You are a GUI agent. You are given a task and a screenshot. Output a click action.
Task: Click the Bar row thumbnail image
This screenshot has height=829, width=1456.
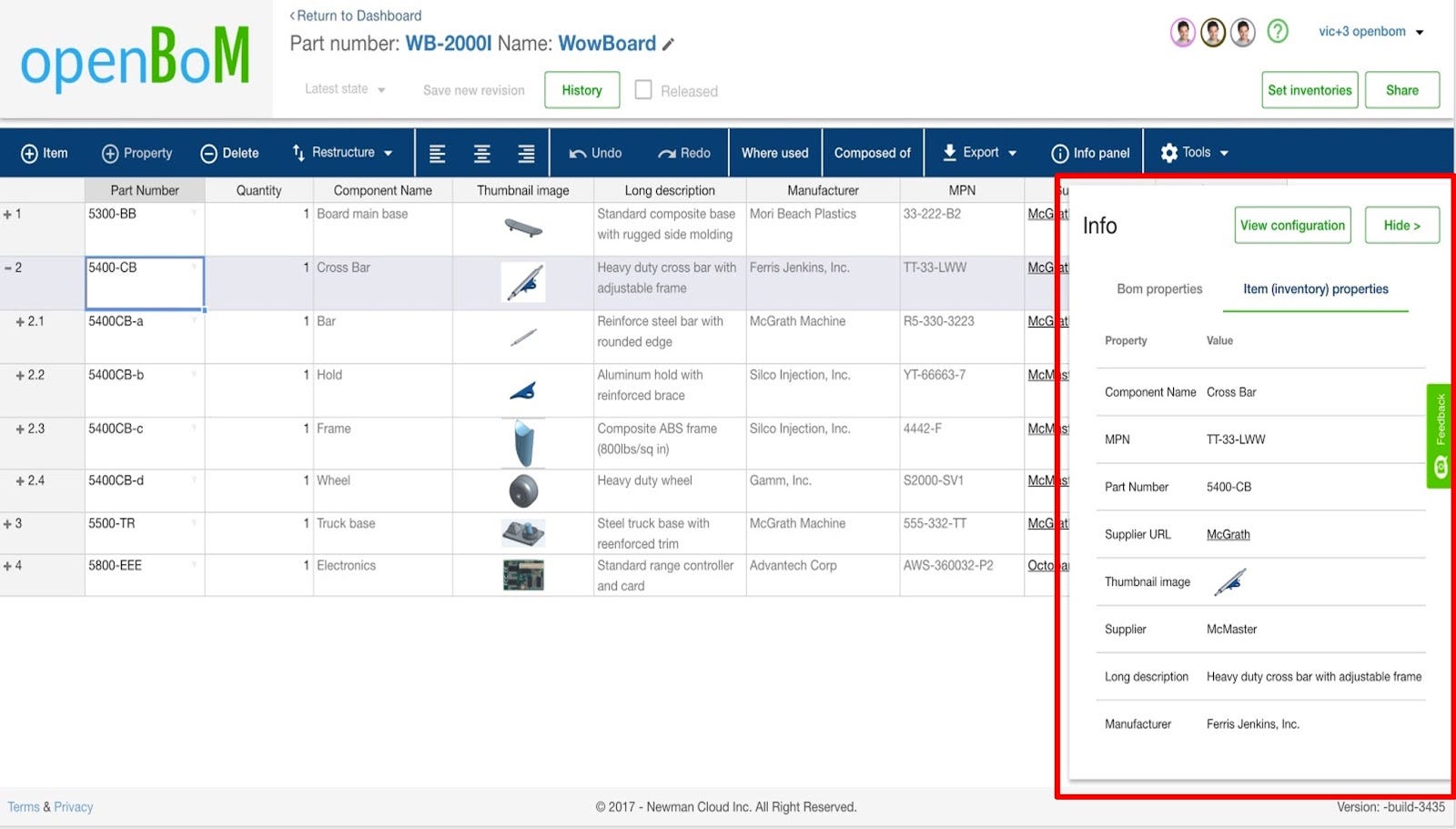(x=523, y=338)
